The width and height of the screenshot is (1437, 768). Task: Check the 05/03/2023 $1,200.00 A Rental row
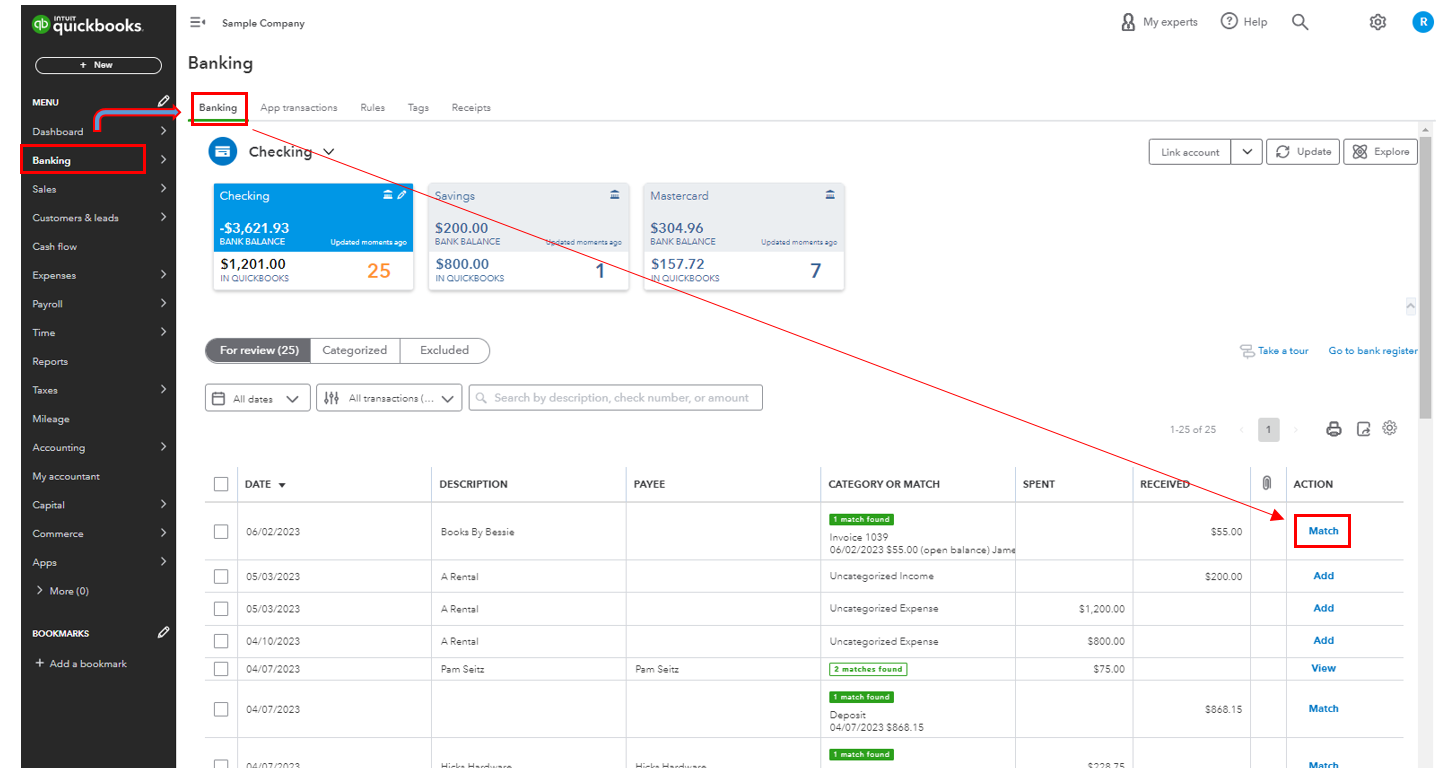click(221, 608)
